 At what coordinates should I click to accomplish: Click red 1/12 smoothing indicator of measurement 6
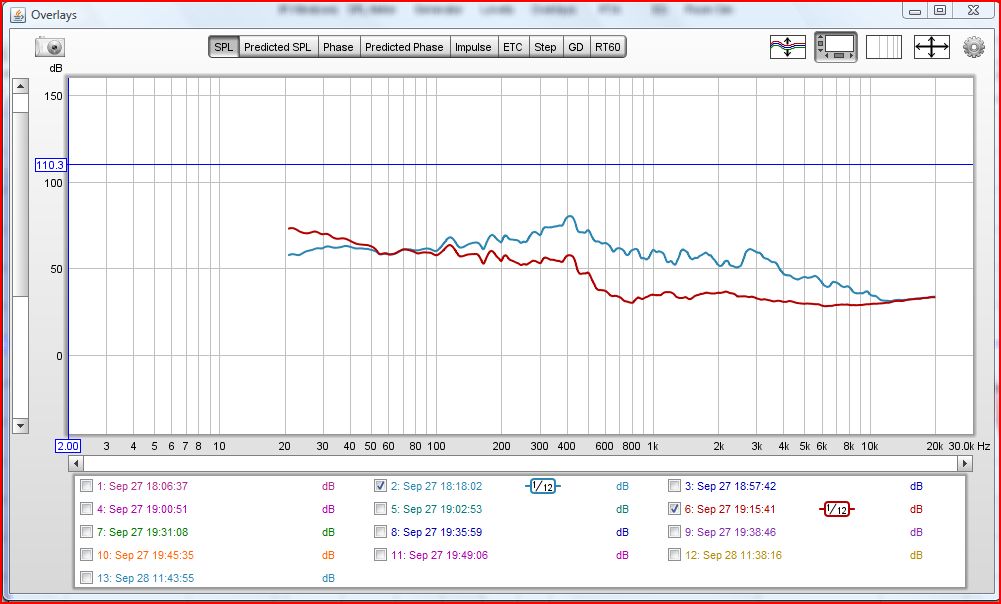(836, 510)
